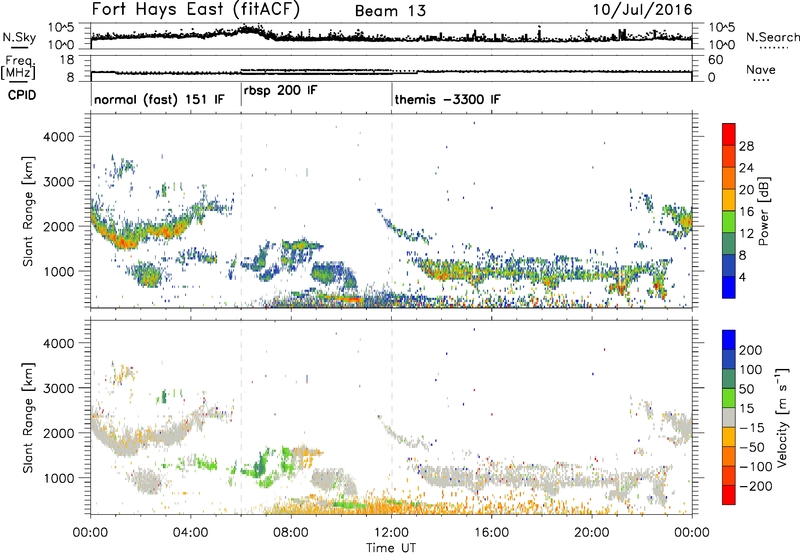Click the '18' tick on the frequency axis

click(x=67, y=60)
